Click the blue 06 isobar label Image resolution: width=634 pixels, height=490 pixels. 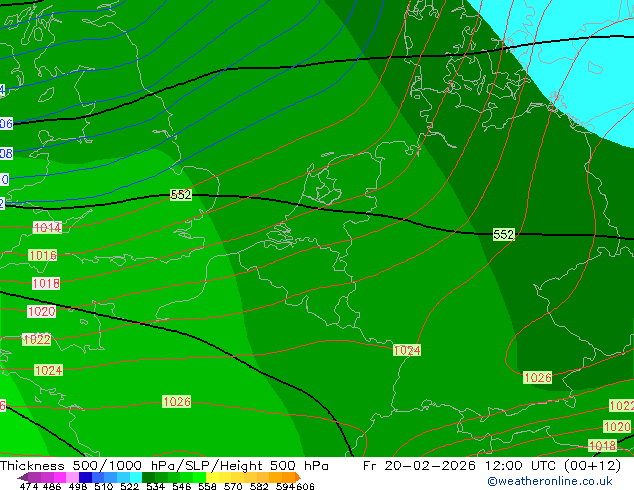pyautogui.click(x=6, y=123)
